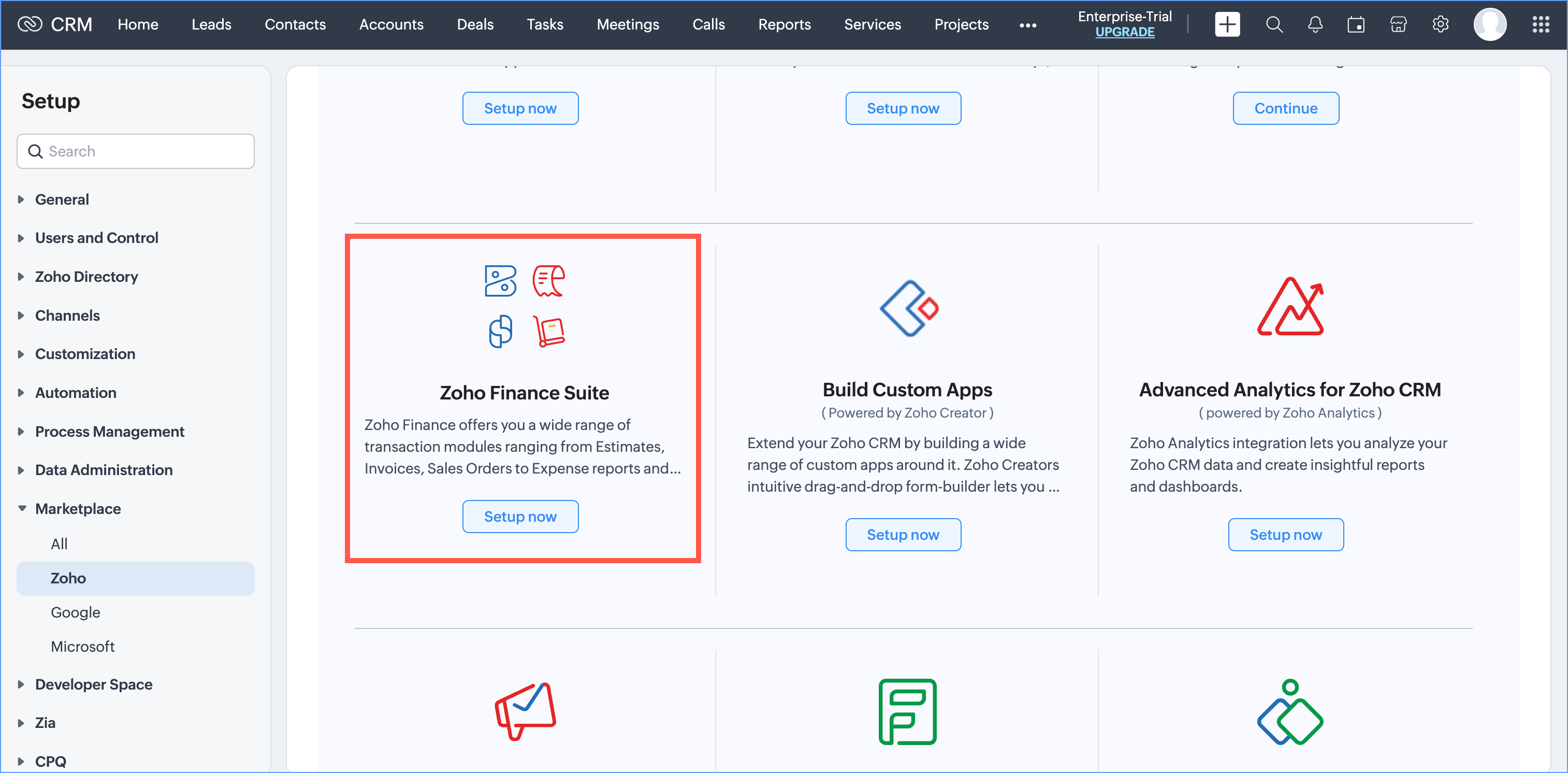Screen dimensions: 1568x773
Task: Click the Zoho Creator diamond logo
Action: pos(908,308)
